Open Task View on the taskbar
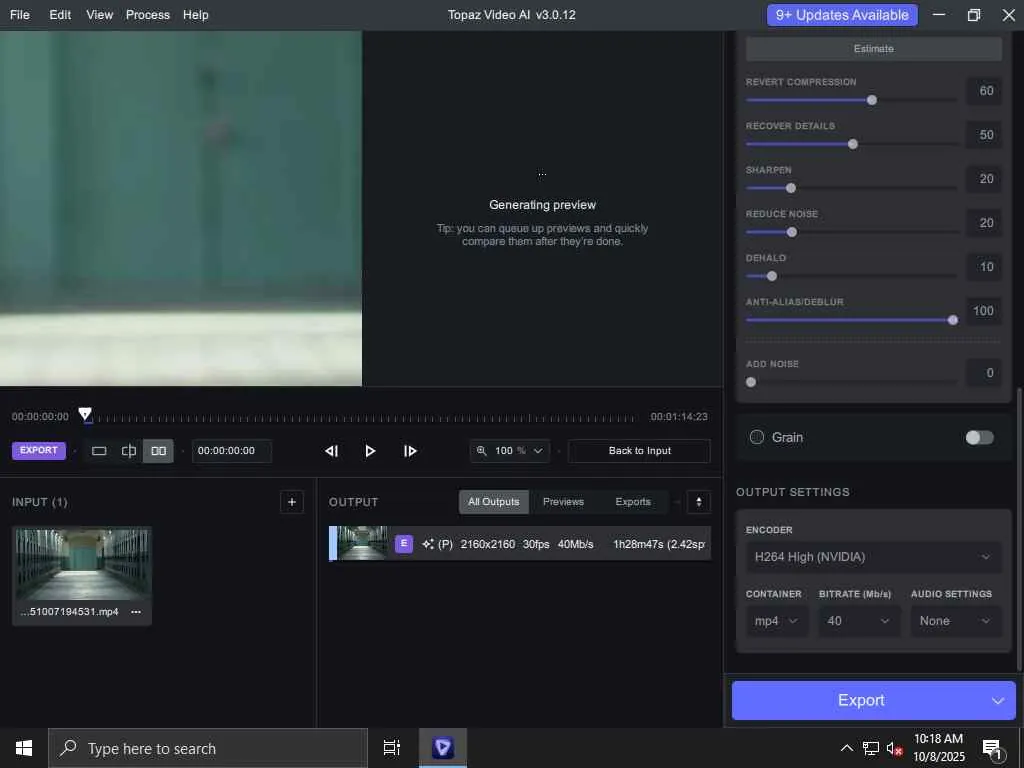The width and height of the screenshot is (1024, 768). tap(392, 748)
